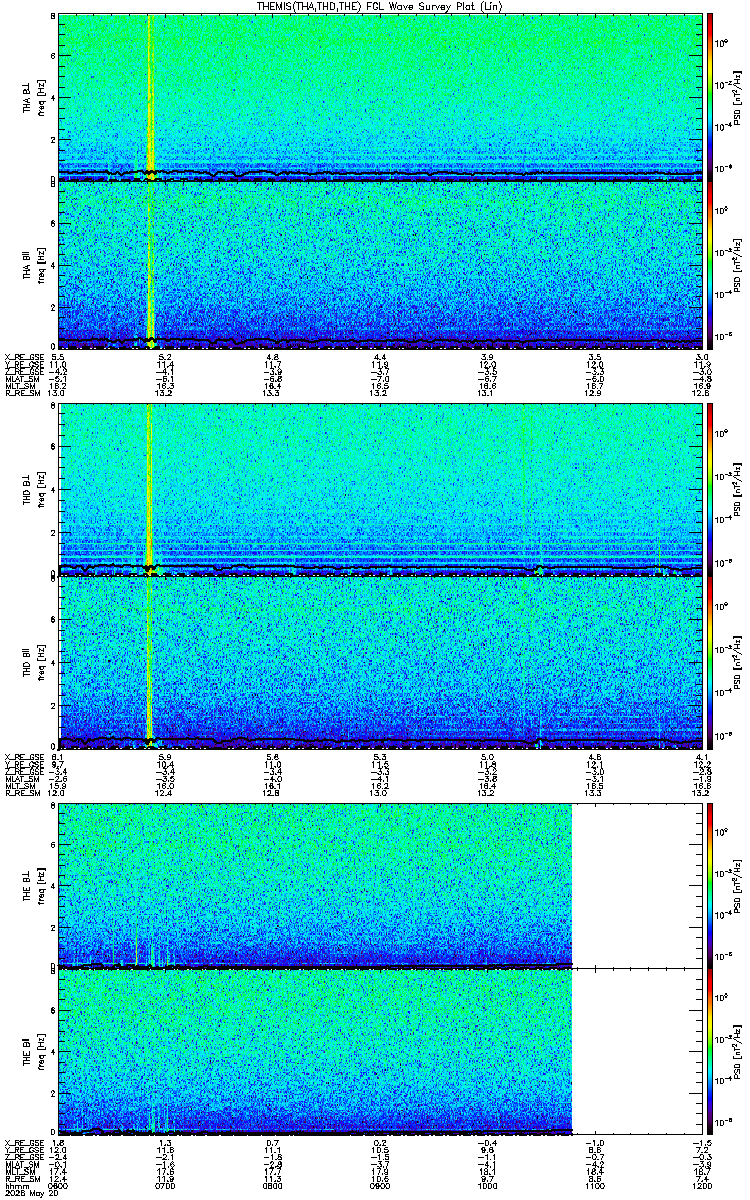This screenshot has height=1200, width=750.
Task: Click the THE B-parallel spectrogram panel
Action: tap(380, 1052)
